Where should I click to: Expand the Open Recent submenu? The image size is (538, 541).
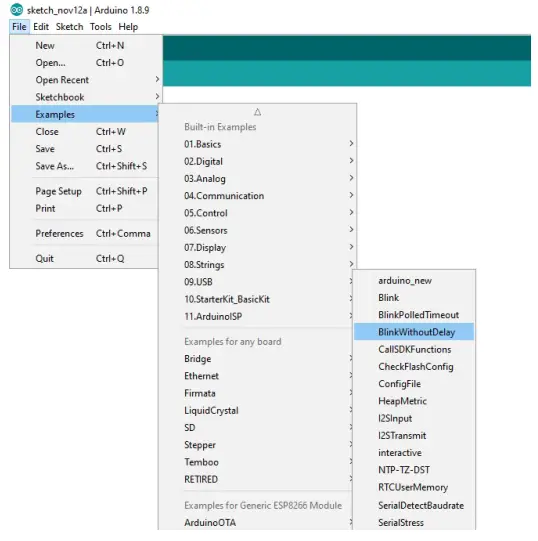pos(157,79)
